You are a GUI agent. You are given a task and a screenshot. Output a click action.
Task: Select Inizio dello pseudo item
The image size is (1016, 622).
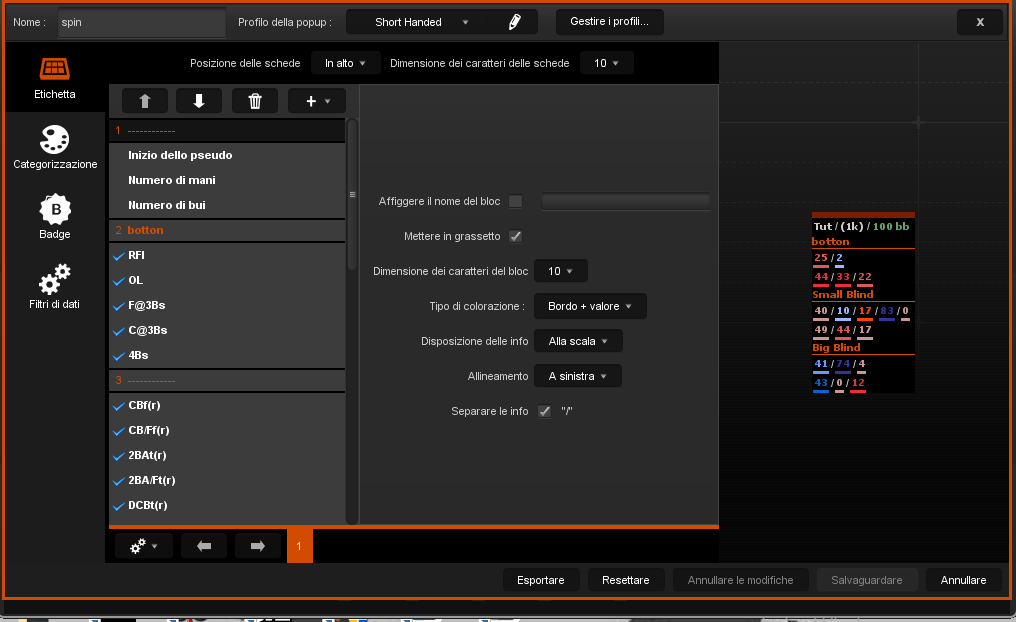point(227,155)
